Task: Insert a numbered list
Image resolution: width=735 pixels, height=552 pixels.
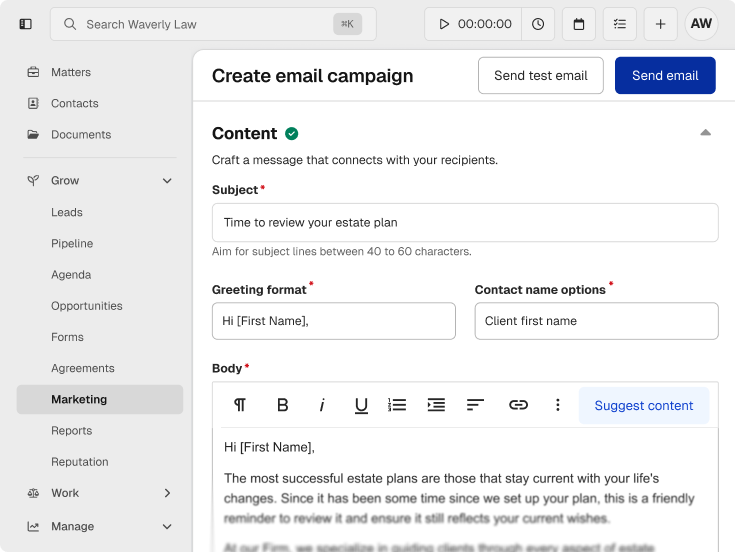Action: [x=397, y=405]
